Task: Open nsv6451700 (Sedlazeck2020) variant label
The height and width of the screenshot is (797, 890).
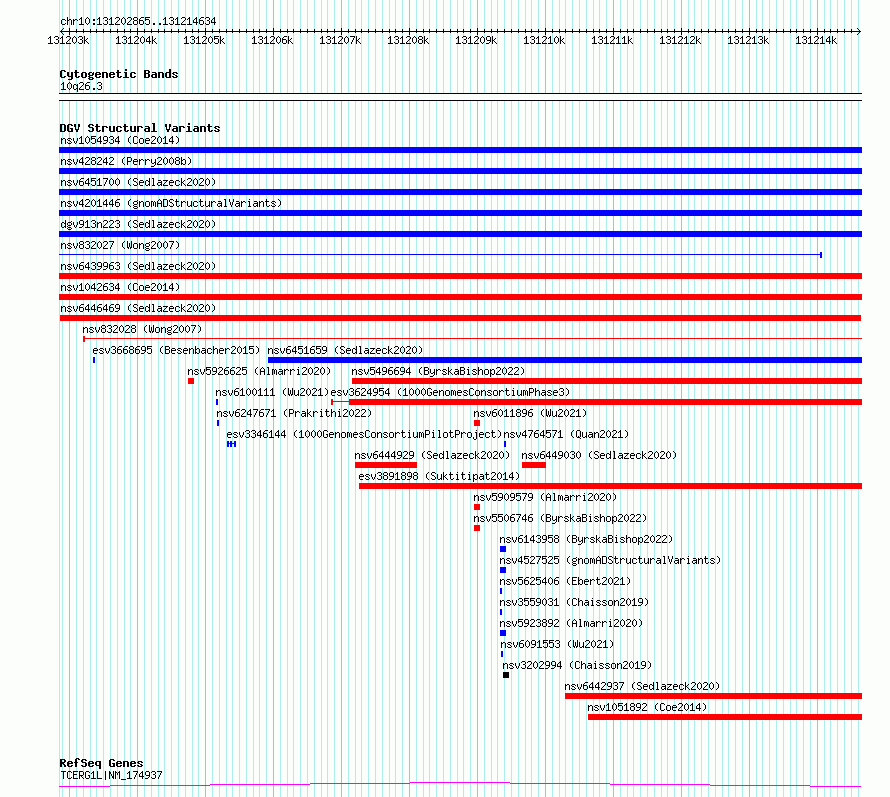Action: tap(138, 182)
